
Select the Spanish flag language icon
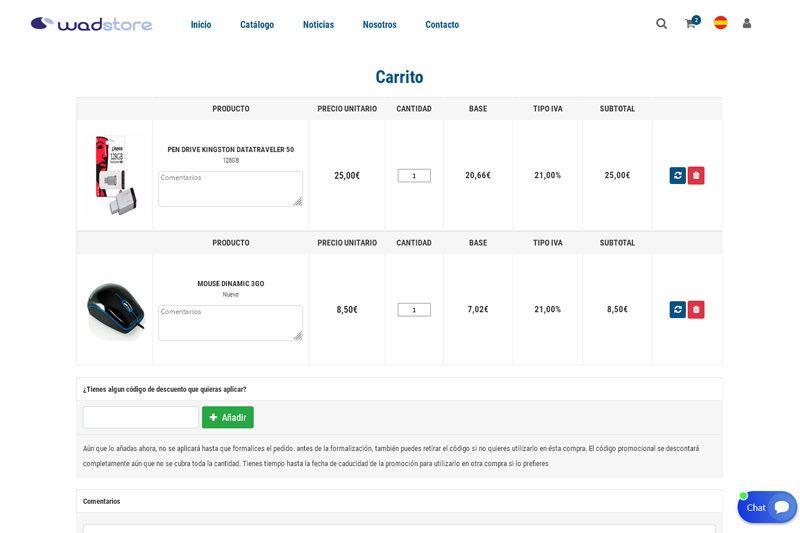click(x=720, y=23)
